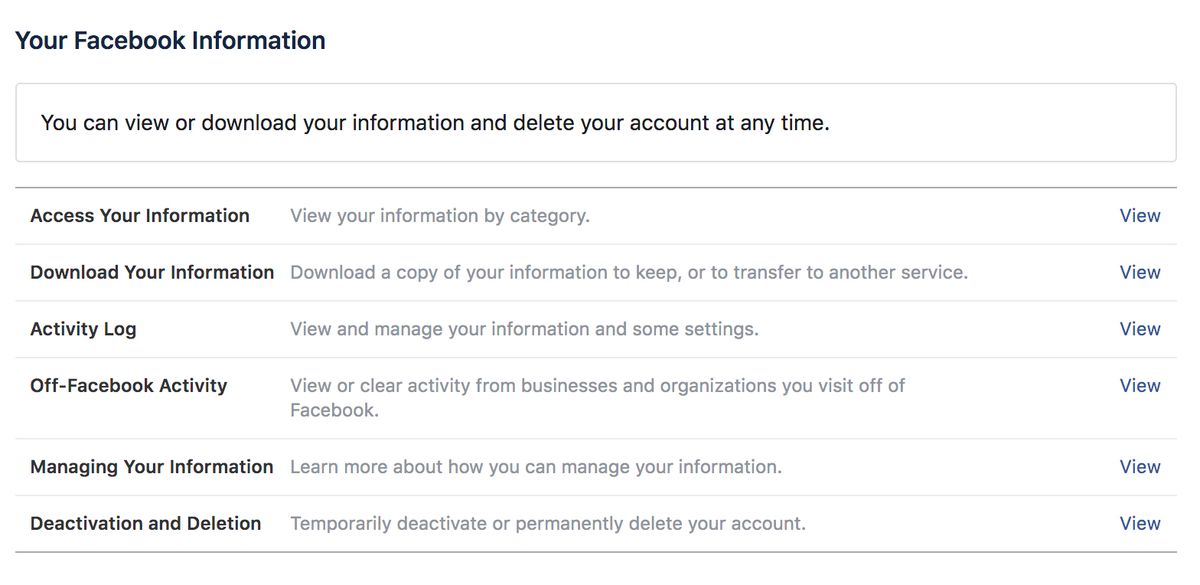This screenshot has height=585, width=1200.
Task: Click the account deletion notice box
Action: tap(595, 122)
